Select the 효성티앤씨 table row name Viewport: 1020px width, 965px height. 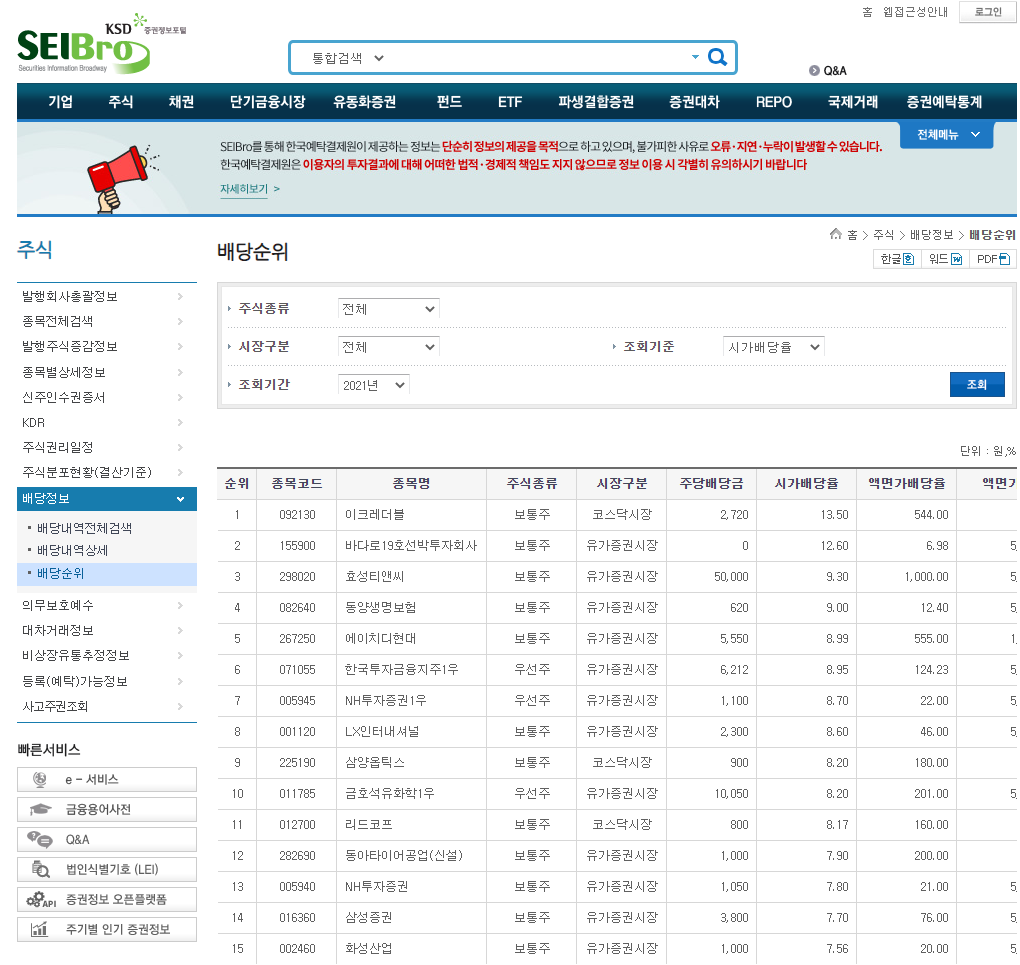[x=375, y=577]
